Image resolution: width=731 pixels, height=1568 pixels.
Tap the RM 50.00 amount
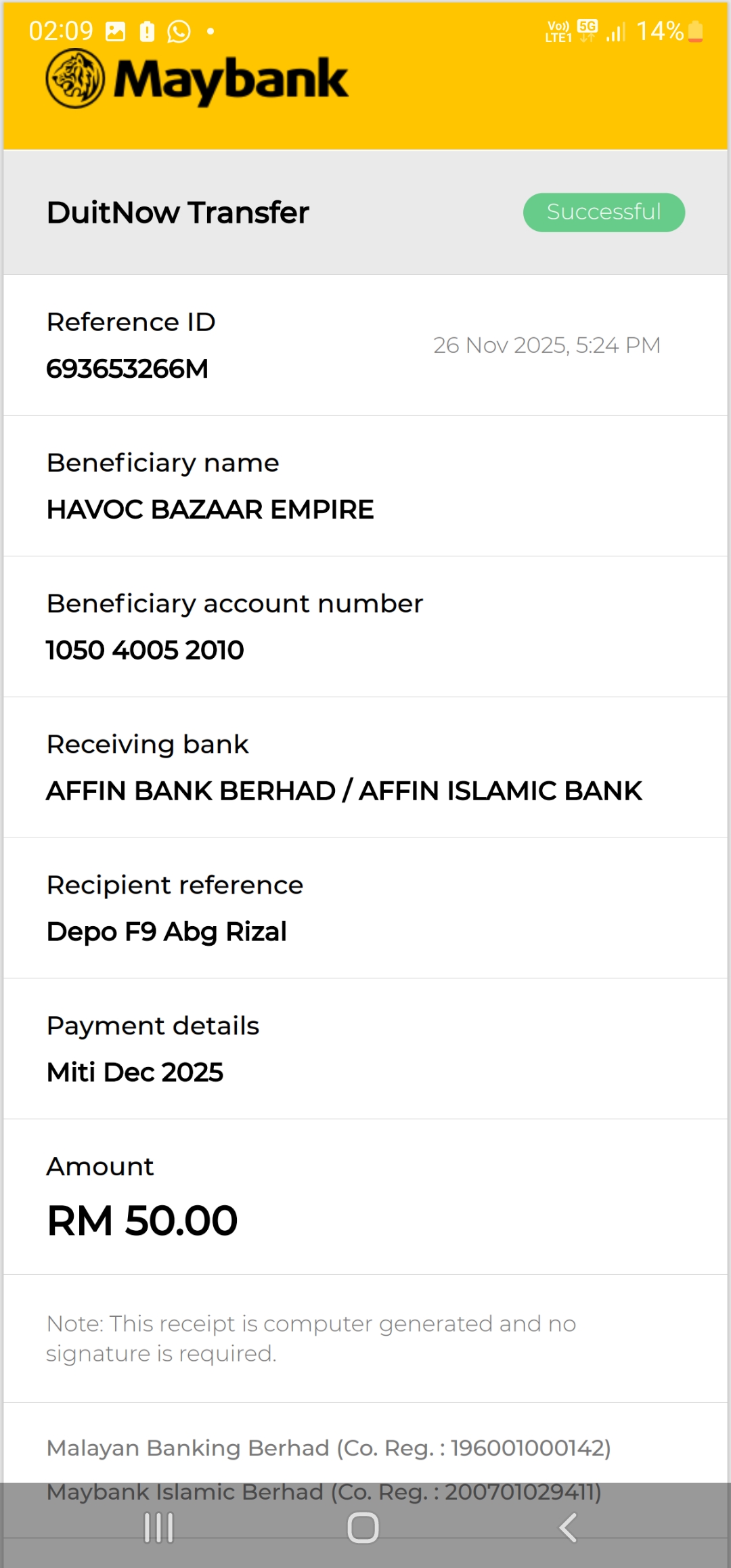[x=142, y=1221]
